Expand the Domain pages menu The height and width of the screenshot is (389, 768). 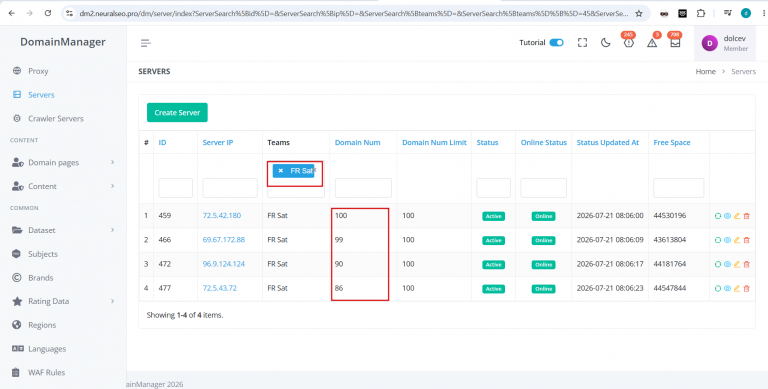(63, 163)
